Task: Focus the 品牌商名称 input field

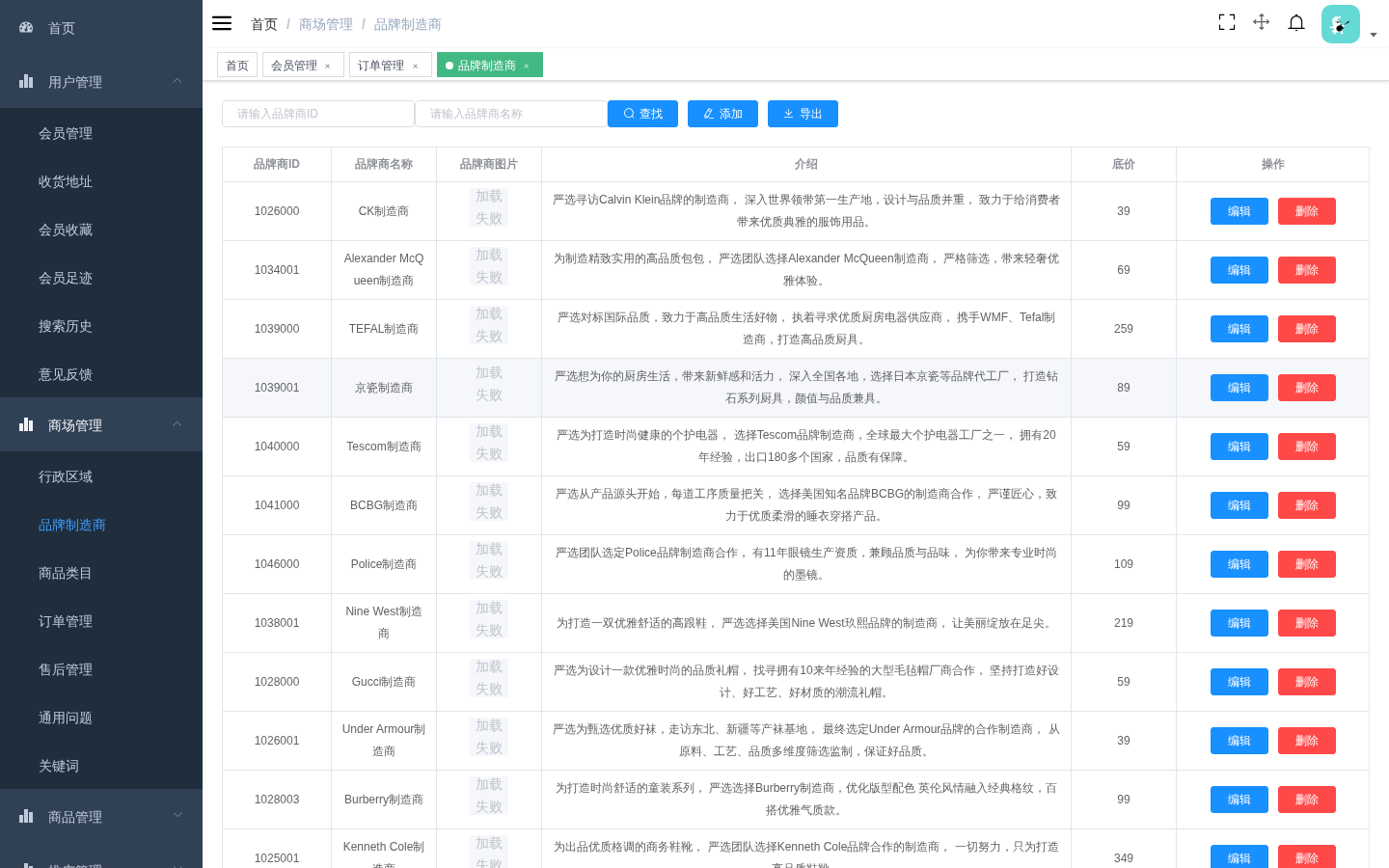Action: click(511, 114)
